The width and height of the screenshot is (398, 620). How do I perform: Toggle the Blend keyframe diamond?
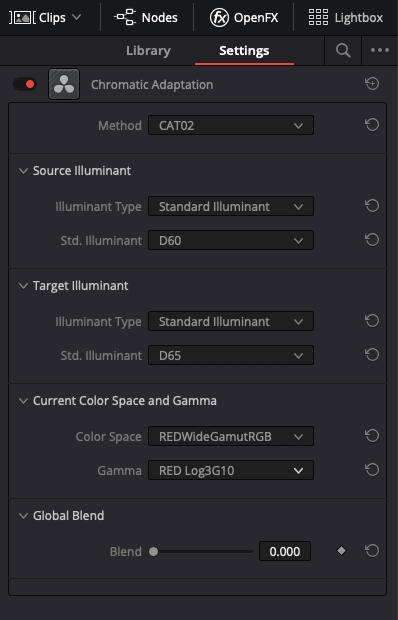click(x=341, y=550)
